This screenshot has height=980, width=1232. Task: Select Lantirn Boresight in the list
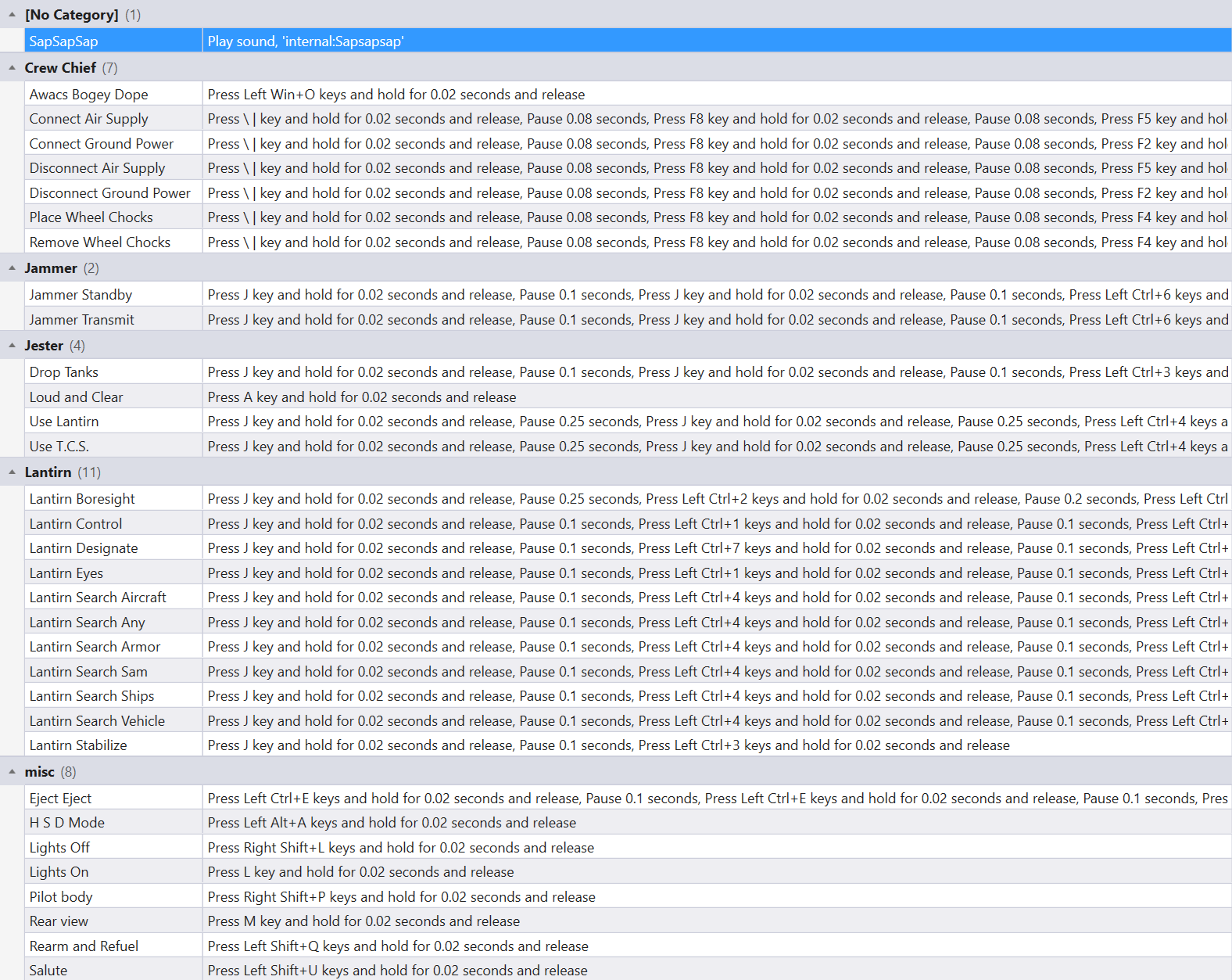tap(82, 499)
